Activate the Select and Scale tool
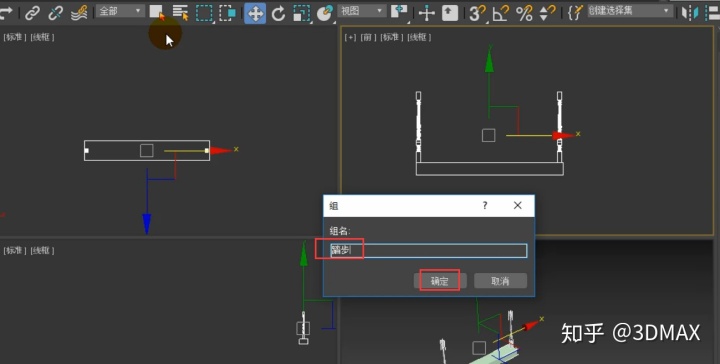This screenshot has width=720, height=364. click(301, 13)
